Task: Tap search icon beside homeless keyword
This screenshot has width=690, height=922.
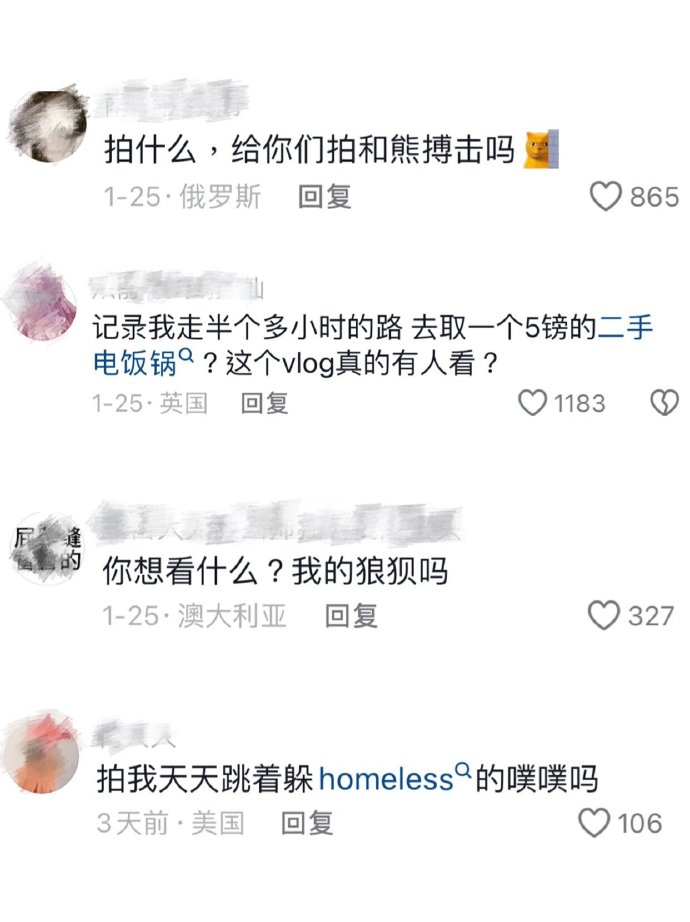Action: 464,769
